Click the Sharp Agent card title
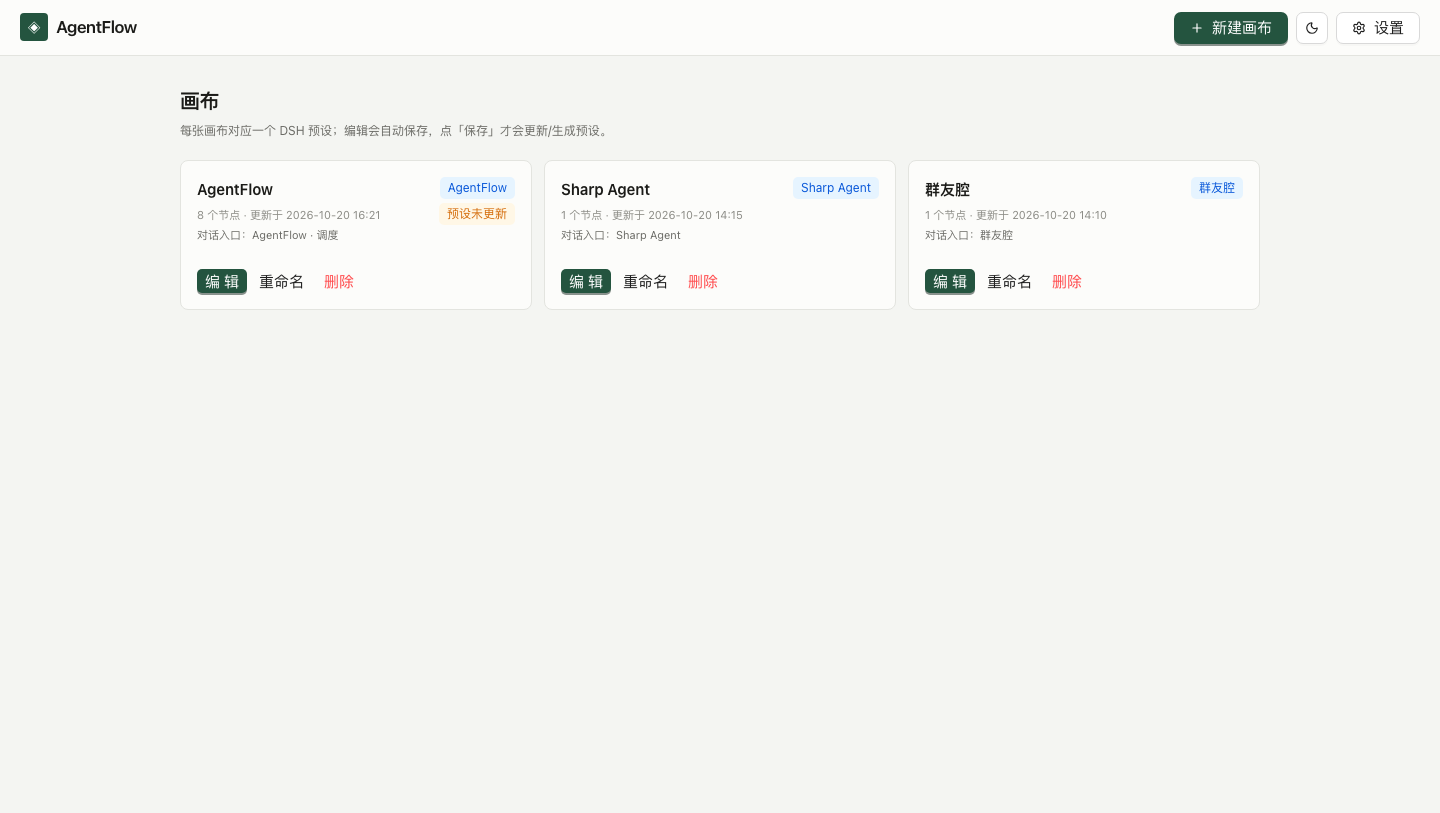 click(605, 190)
